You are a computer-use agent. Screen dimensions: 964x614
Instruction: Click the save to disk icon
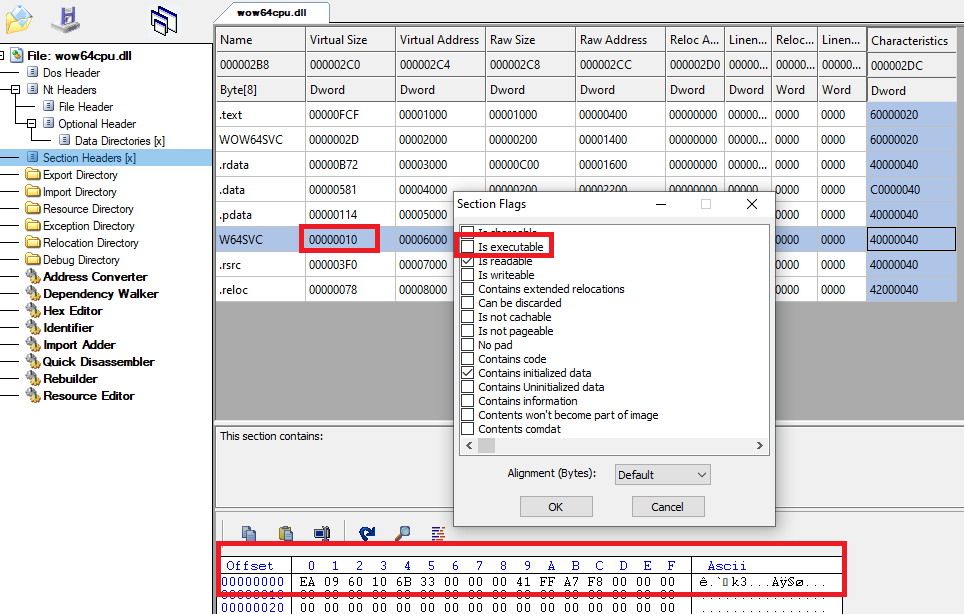coord(66,19)
